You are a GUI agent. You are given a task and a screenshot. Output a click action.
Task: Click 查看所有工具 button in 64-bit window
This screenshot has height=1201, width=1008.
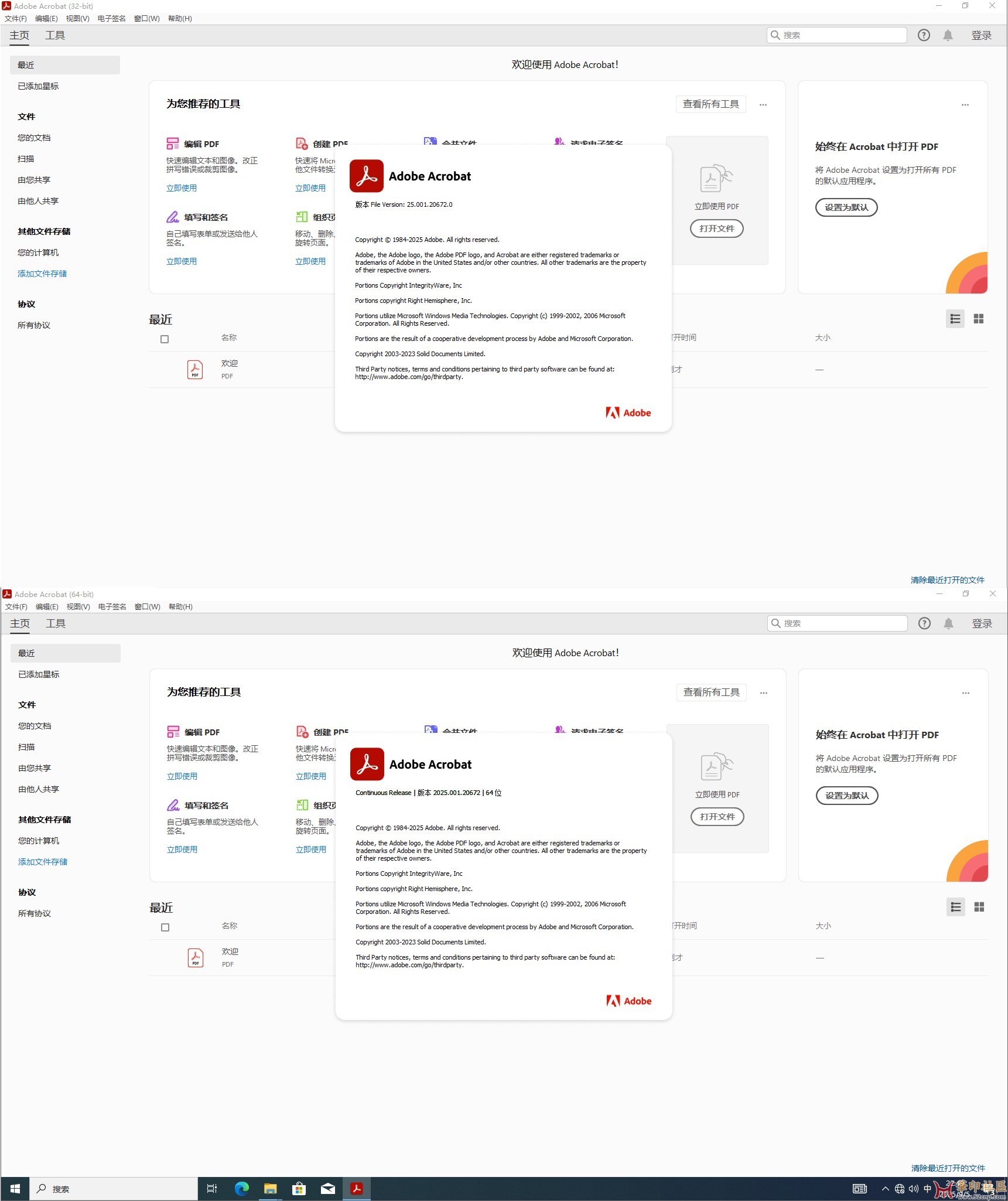click(x=711, y=692)
